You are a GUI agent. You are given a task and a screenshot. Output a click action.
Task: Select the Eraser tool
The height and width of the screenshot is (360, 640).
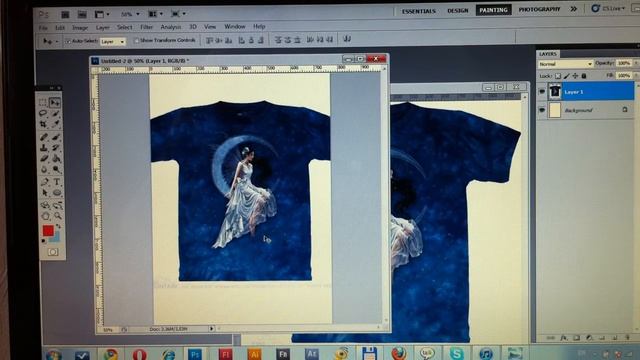coord(44,158)
